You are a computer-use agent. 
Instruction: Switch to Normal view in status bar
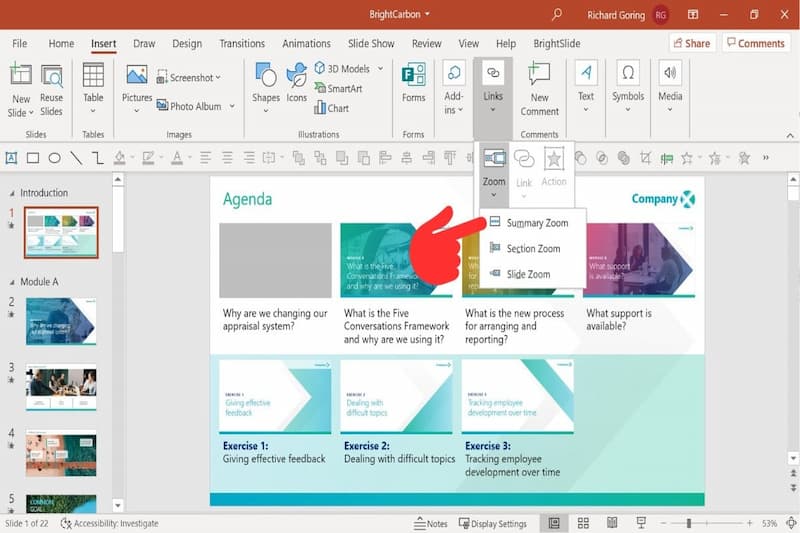(554, 523)
